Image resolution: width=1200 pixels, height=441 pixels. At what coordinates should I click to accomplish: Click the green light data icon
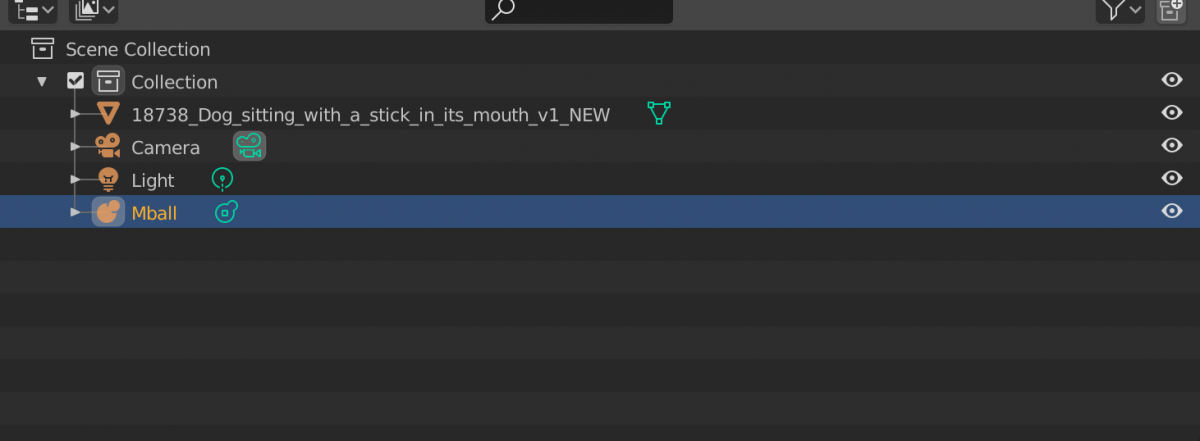point(222,180)
